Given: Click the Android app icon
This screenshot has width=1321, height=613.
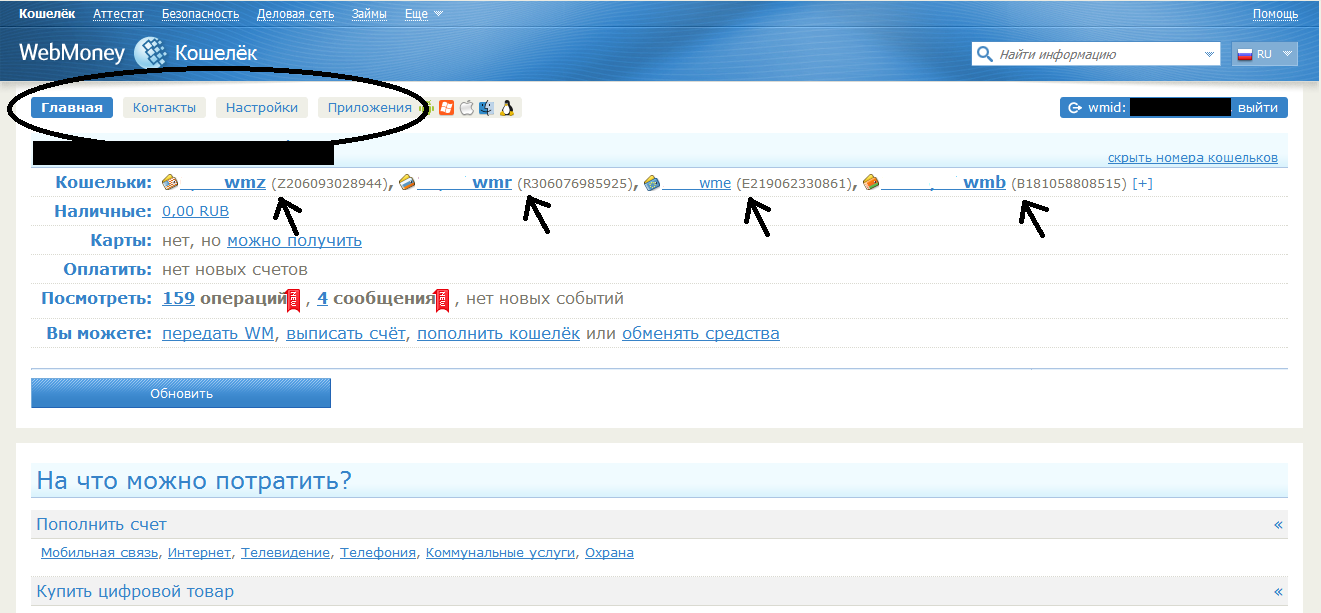Looking at the screenshot, I should point(427,108).
